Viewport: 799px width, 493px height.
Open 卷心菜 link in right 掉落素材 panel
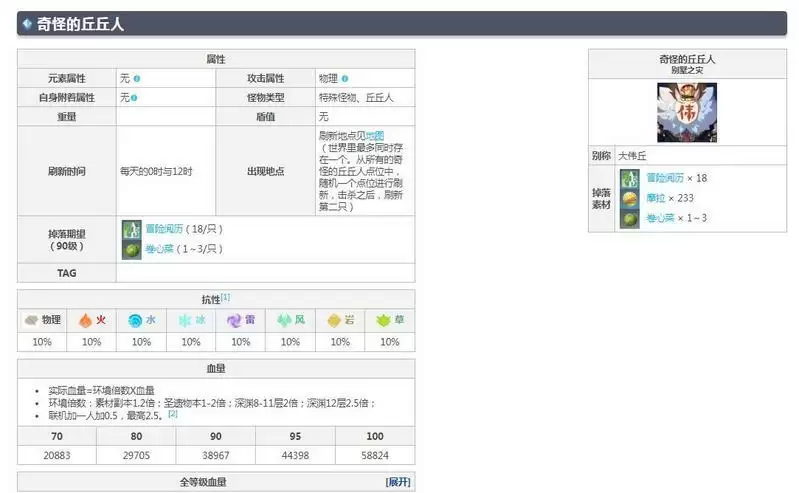click(659, 218)
